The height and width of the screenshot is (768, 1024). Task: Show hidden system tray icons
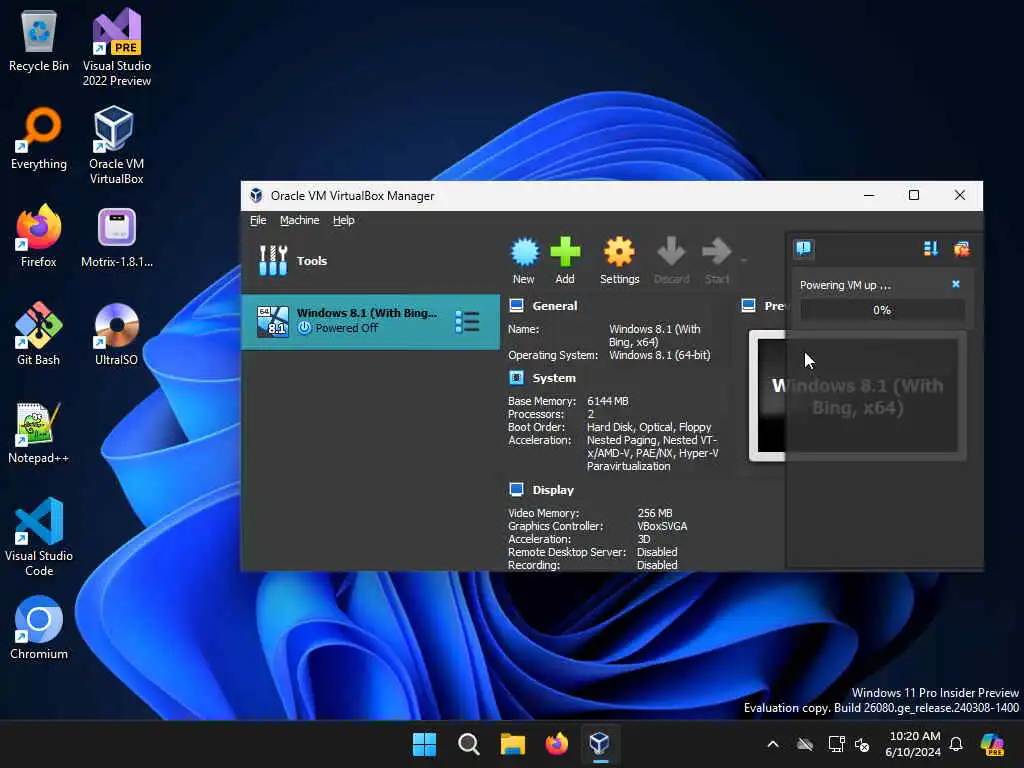773,744
